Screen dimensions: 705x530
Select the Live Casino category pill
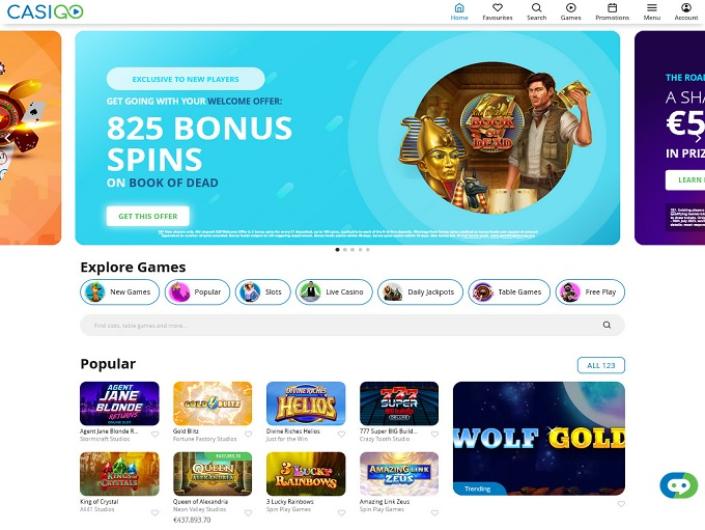coord(334,292)
